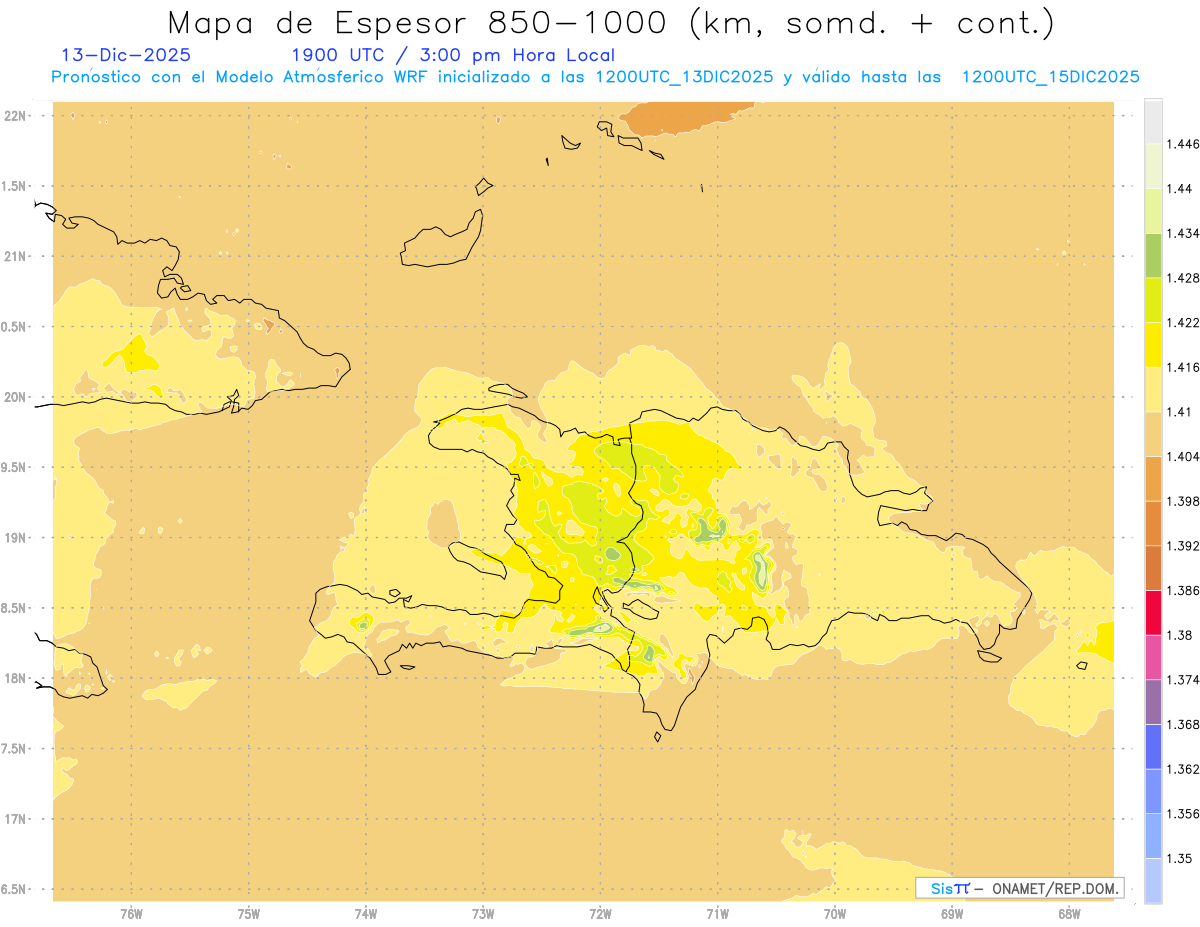The height and width of the screenshot is (927, 1200).
Task: Click the '21N' latitude label
Action: (x=17, y=256)
